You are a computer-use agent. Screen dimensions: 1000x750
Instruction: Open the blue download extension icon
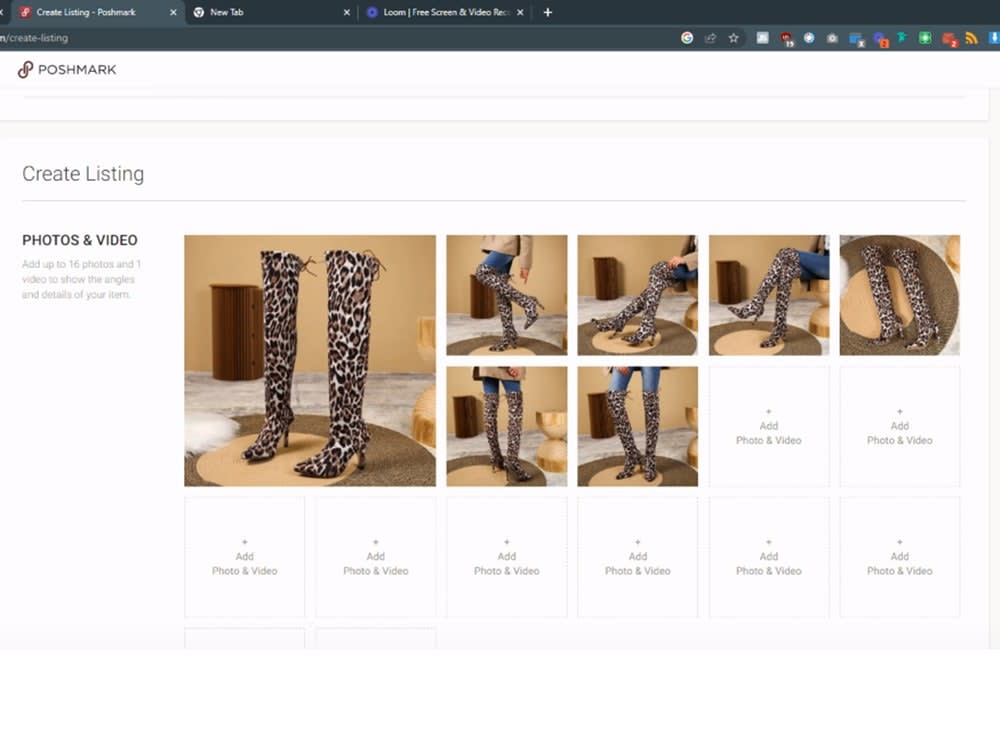click(x=994, y=38)
